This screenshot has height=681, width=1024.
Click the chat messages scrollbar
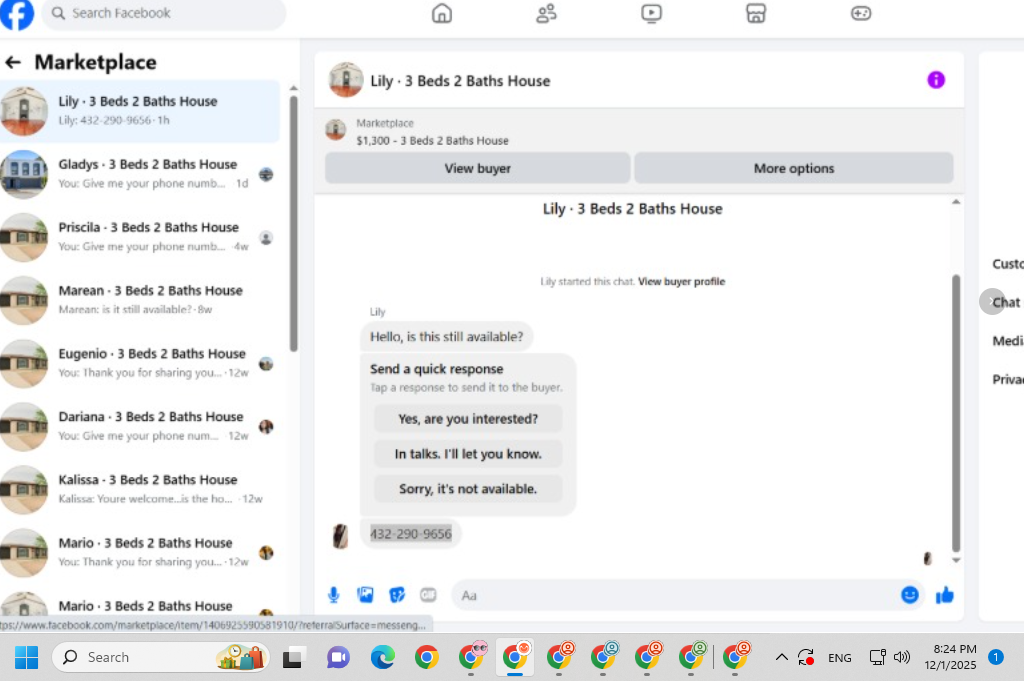click(x=956, y=413)
